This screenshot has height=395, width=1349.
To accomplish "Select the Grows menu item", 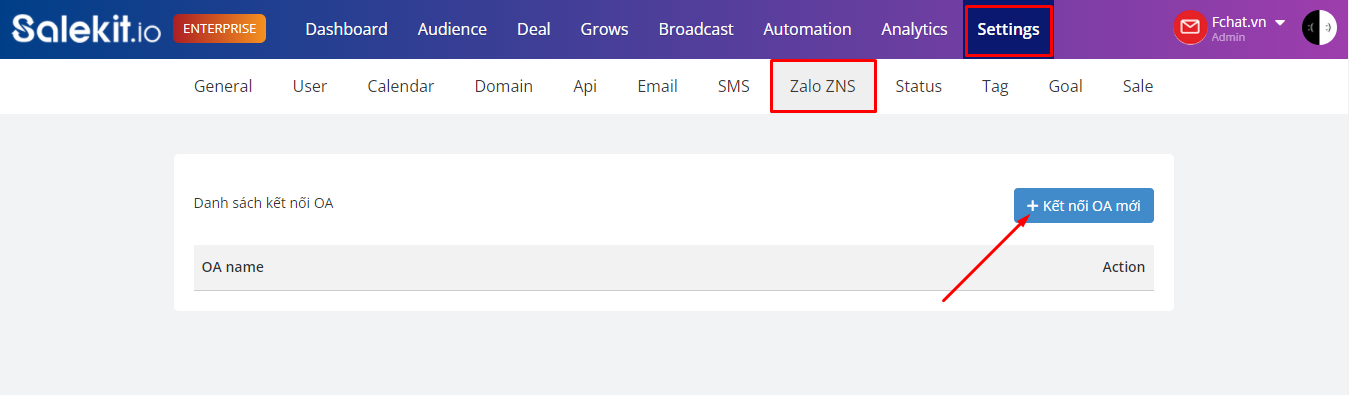I will [604, 29].
